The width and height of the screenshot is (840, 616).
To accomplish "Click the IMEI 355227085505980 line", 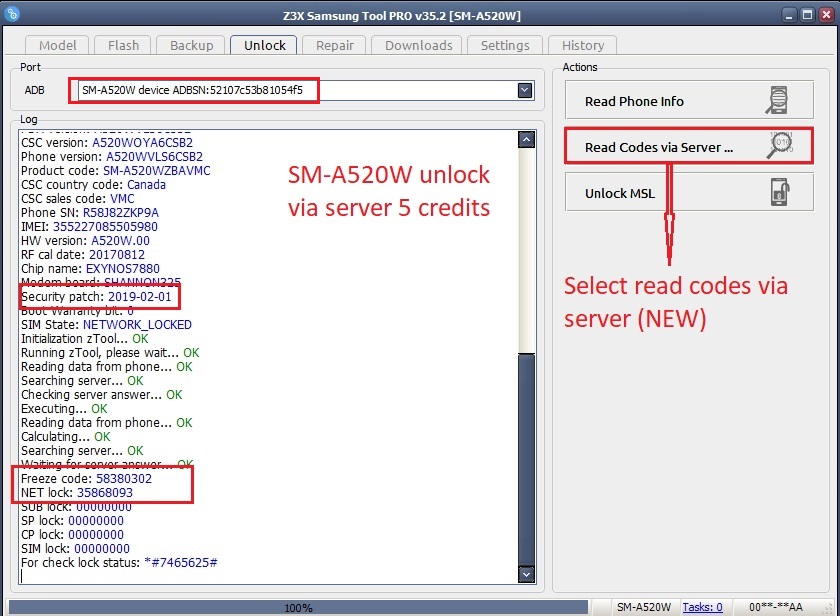I will 89,227.
